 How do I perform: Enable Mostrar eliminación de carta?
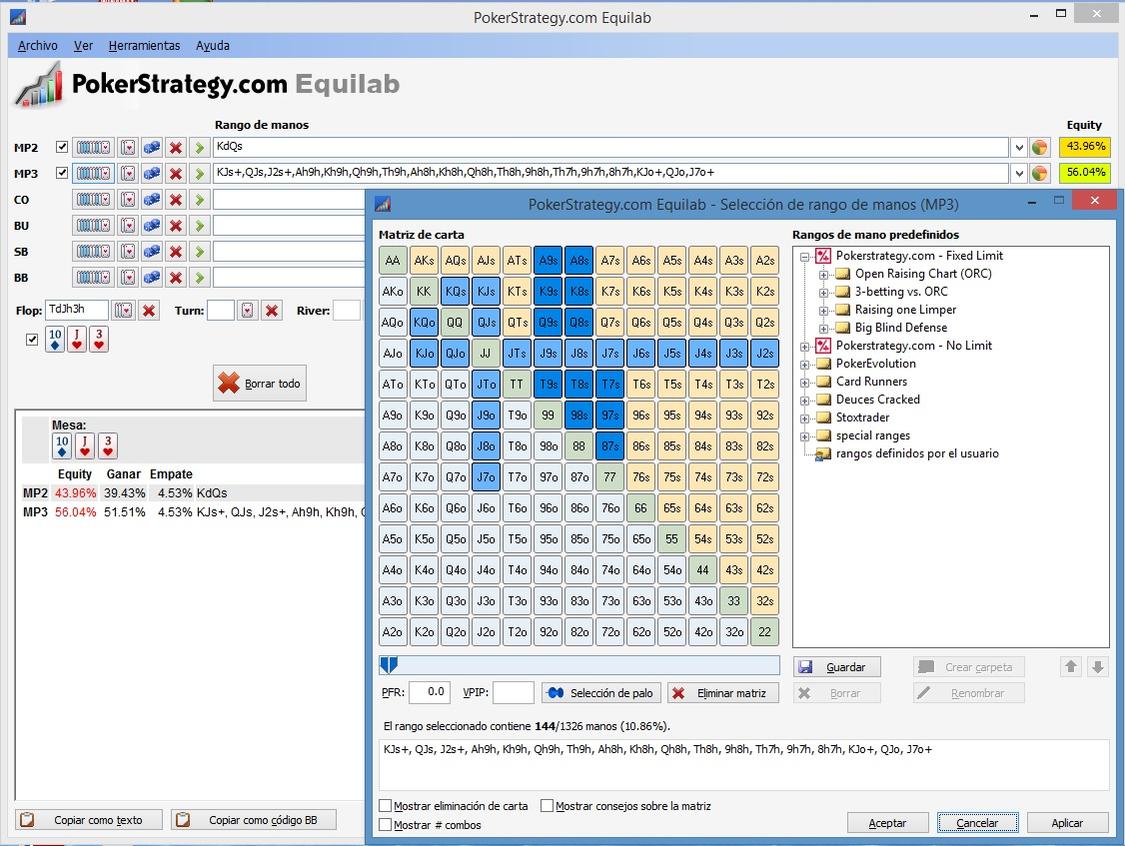coord(385,806)
